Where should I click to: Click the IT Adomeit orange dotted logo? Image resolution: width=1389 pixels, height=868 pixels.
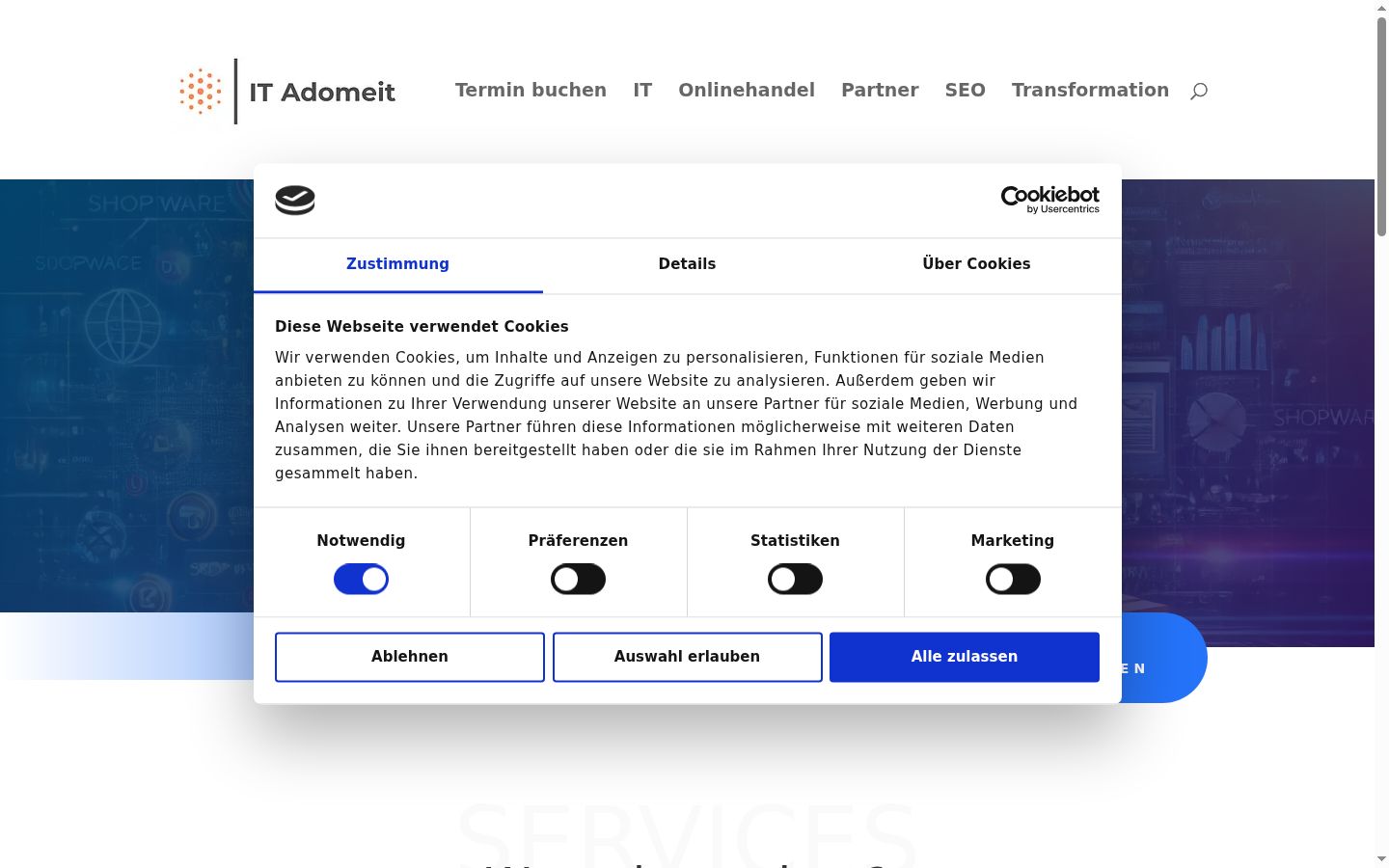click(201, 91)
